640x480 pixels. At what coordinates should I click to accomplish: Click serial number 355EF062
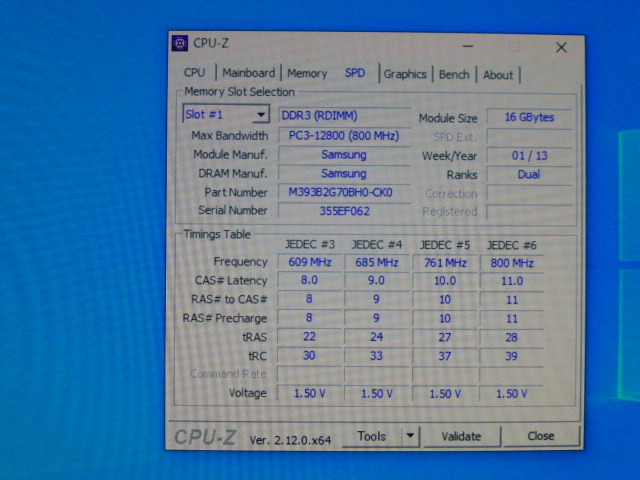344,211
